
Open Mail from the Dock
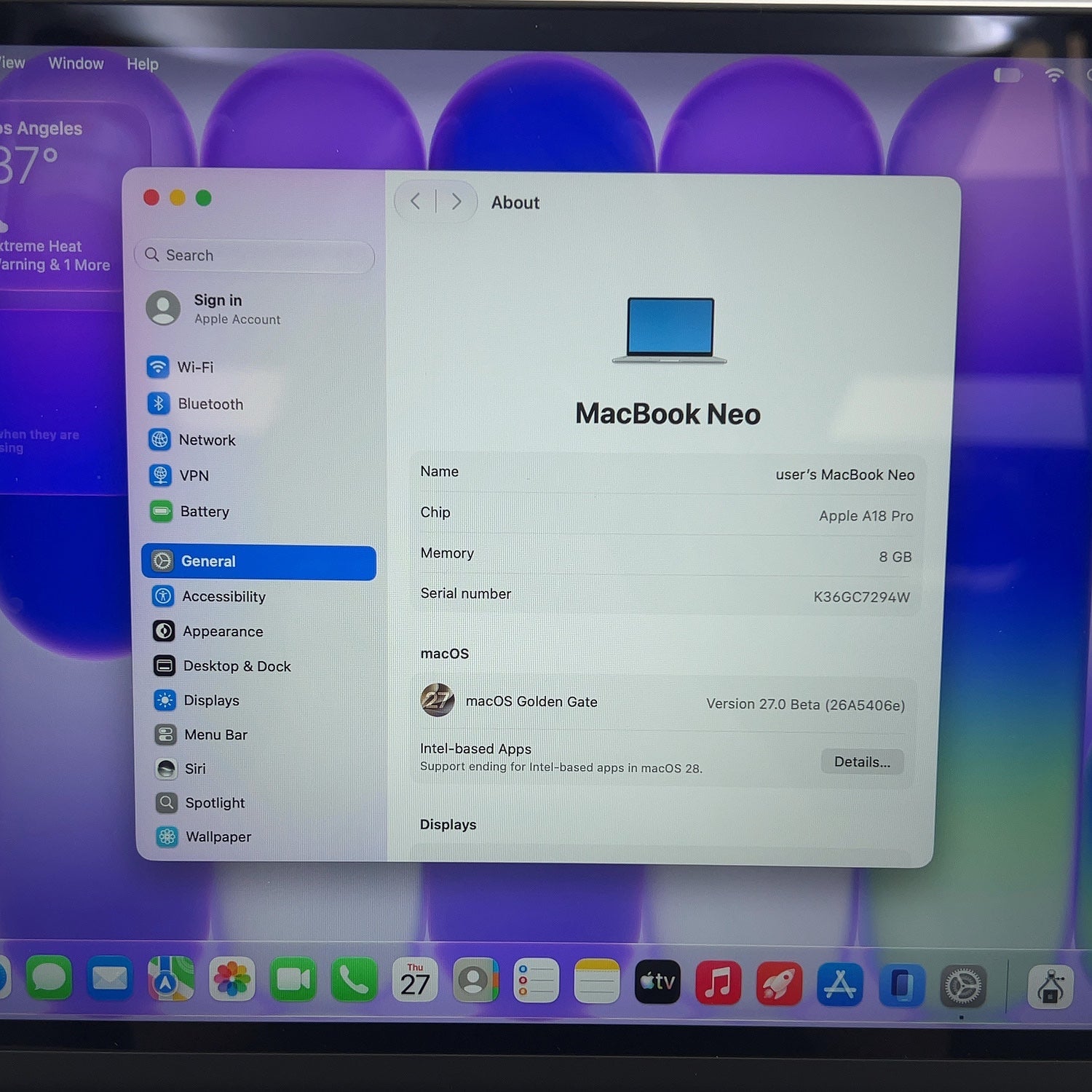point(110,978)
